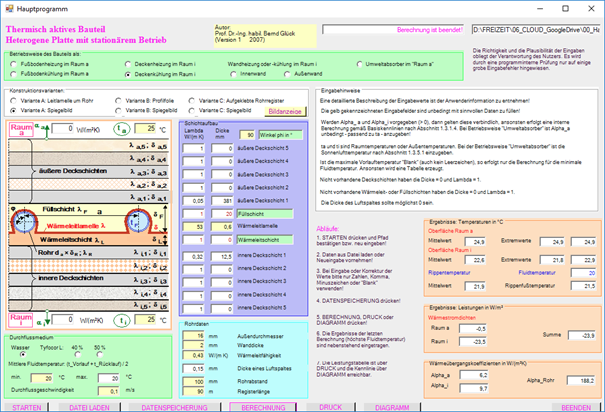The image size is (605, 412).
Task: Choose Außenwand radio button
Action: (x=287, y=74)
